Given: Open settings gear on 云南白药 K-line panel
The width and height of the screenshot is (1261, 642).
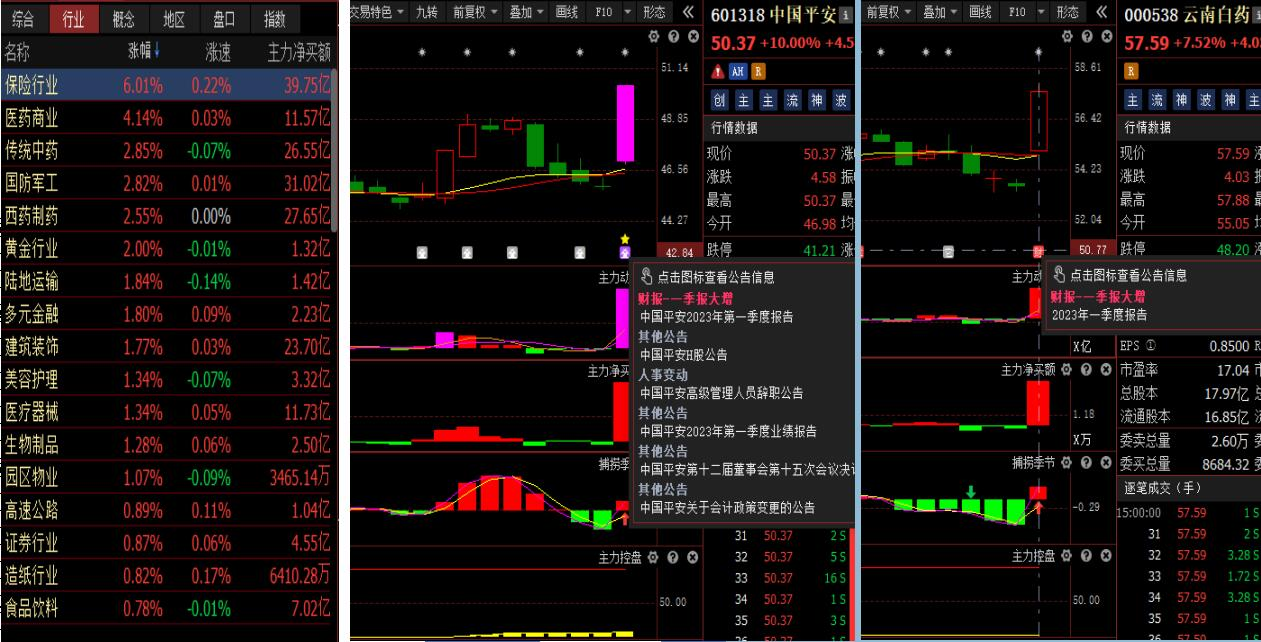Looking at the screenshot, I should (x=1069, y=36).
